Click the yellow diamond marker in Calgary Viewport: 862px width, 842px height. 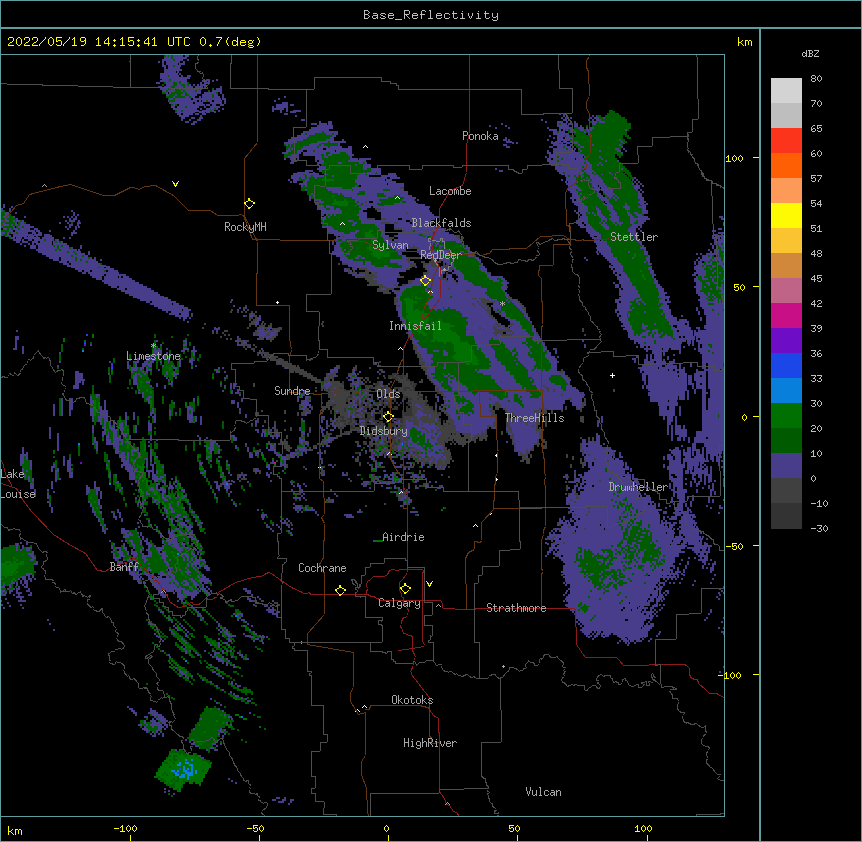point(405,589)
